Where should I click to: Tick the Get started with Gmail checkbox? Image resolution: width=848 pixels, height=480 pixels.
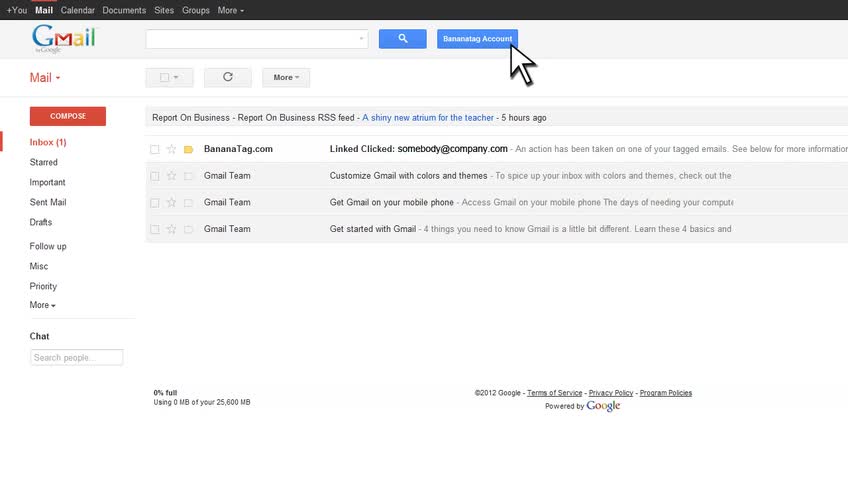click(x=155, y=229)
